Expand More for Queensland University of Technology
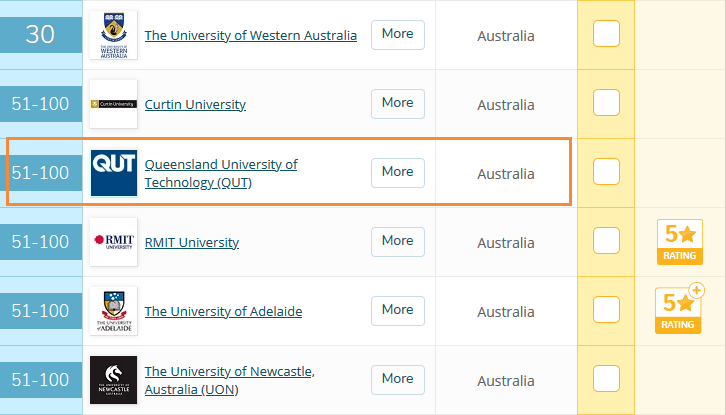Image resolution: width=726 pixels, height=415 pixels. [x=397, y=172]
